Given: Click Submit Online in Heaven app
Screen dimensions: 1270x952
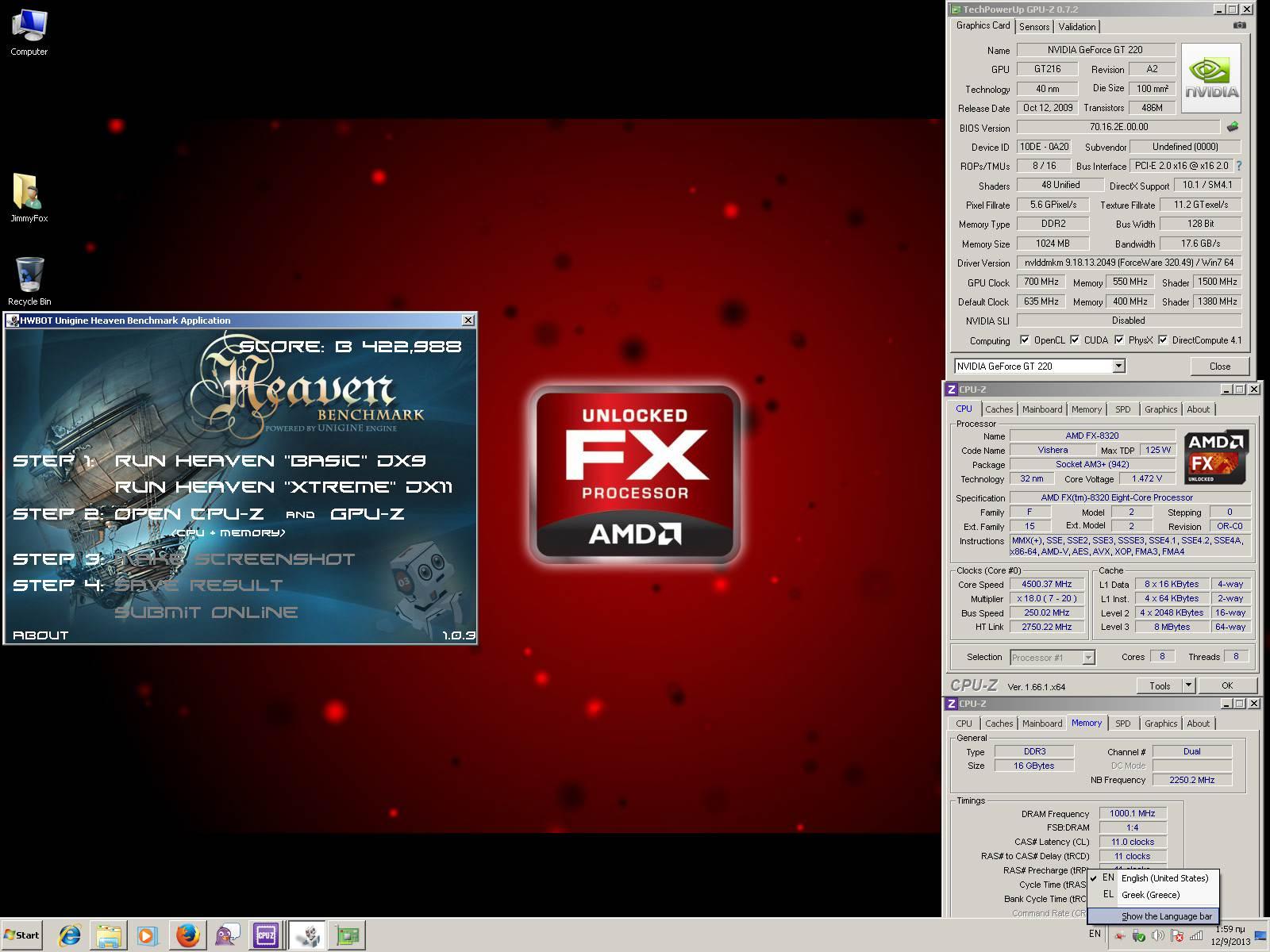Looking at the screenshot, I should [206, 612].
